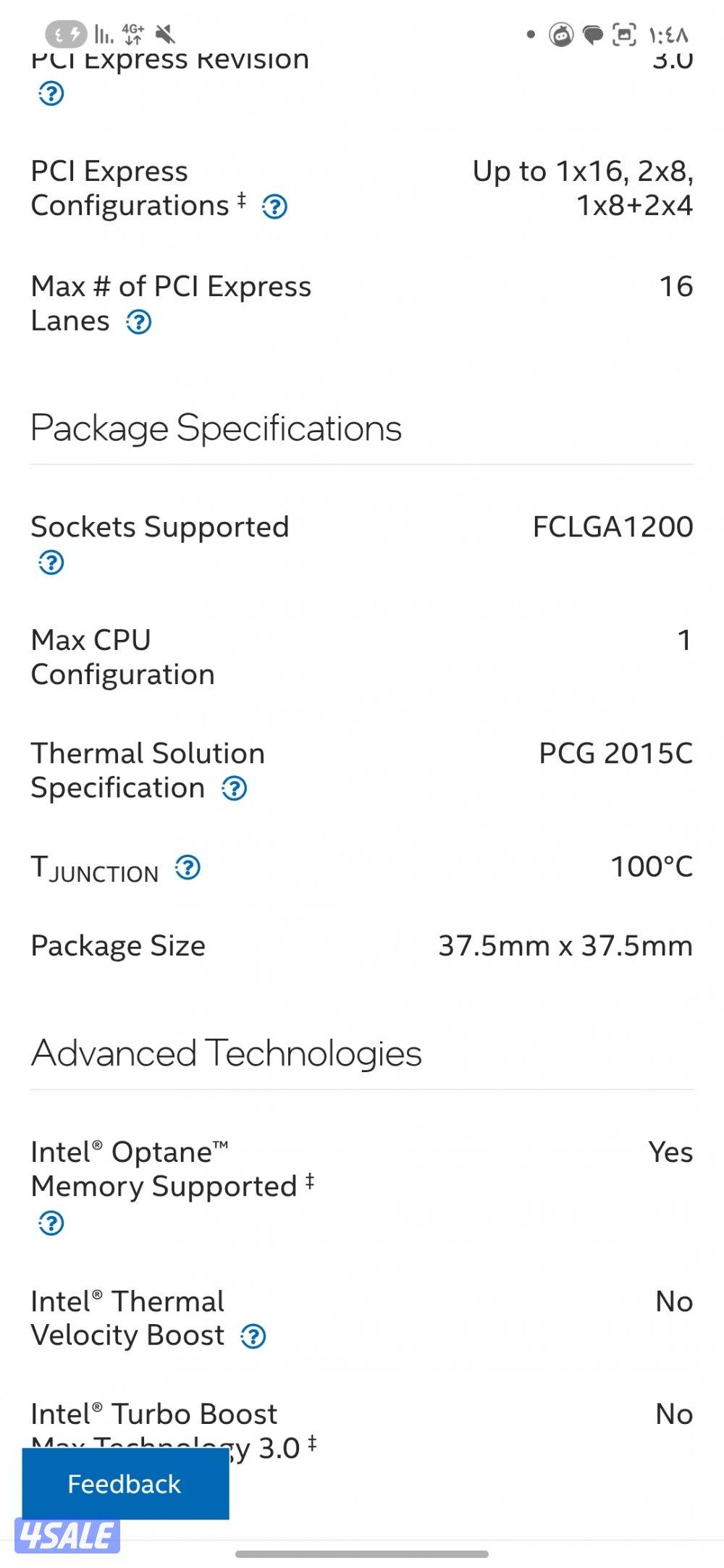Tap the Package Specifications section heading
This screenshot has width=724, height=1568.
pos(216,428)
